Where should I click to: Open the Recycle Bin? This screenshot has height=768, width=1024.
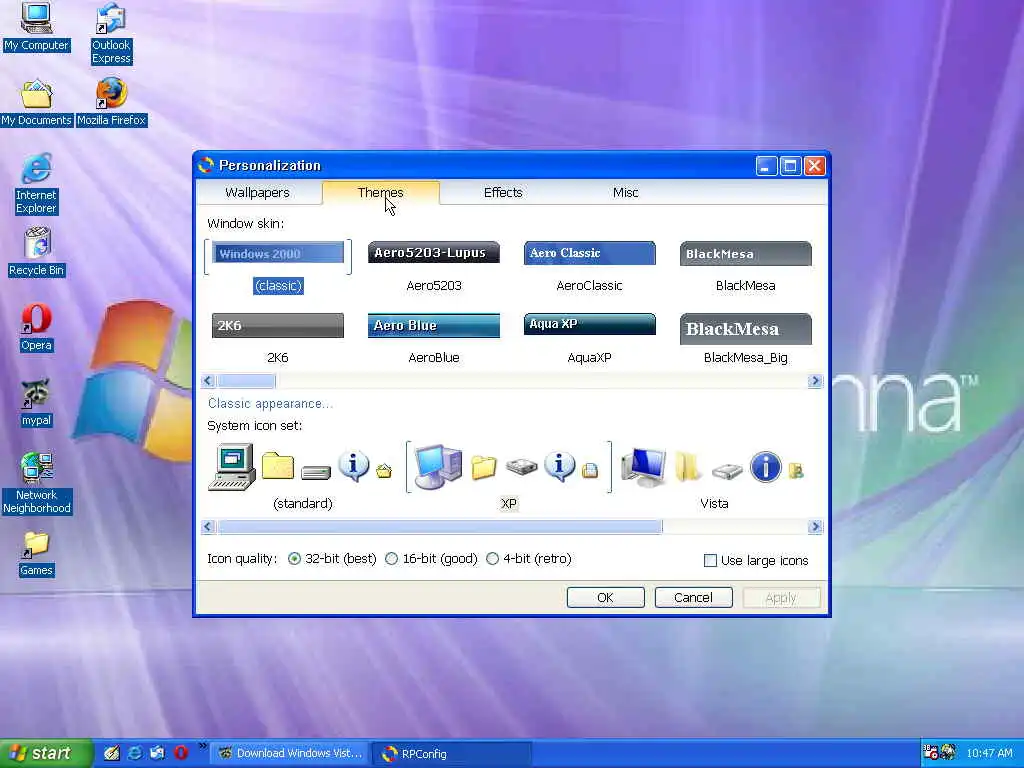tap(37, 252)
